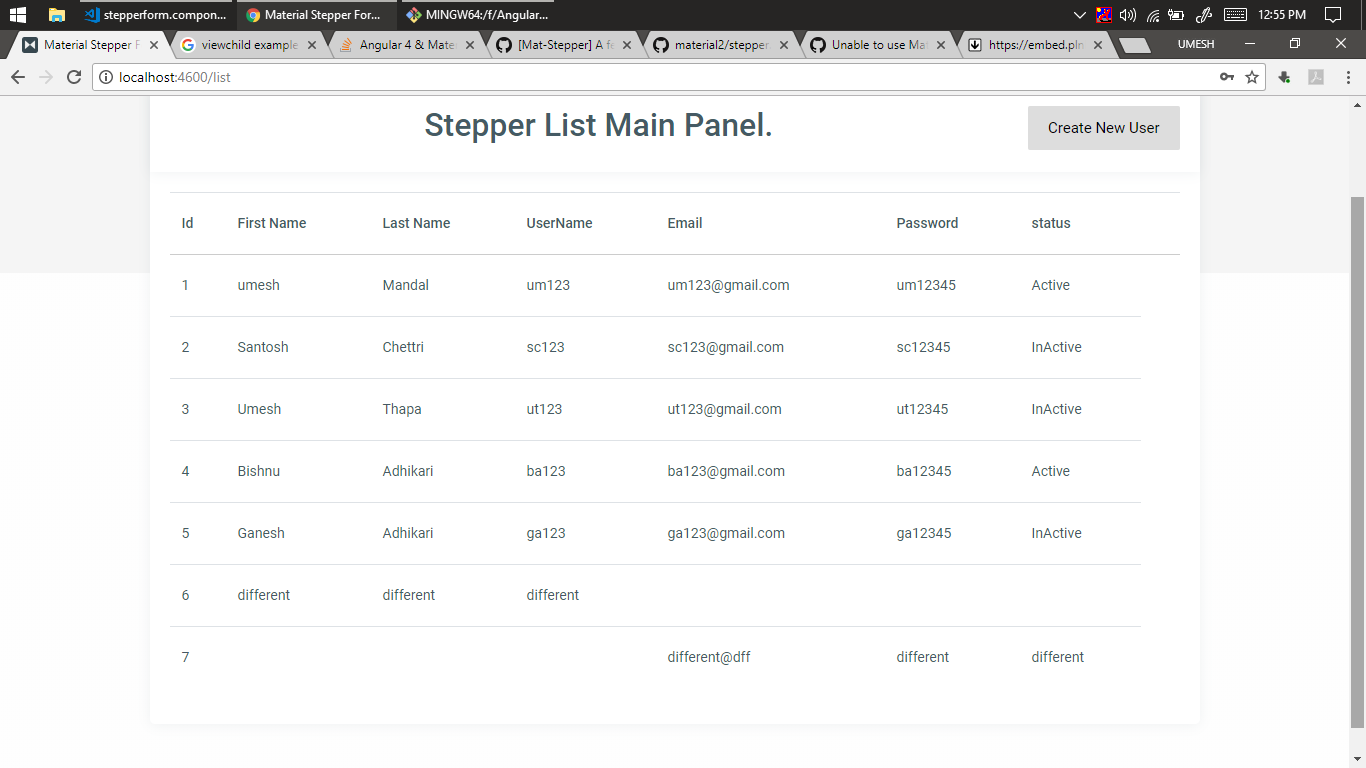Open the volume control in system tray

tap(1128, 15)
